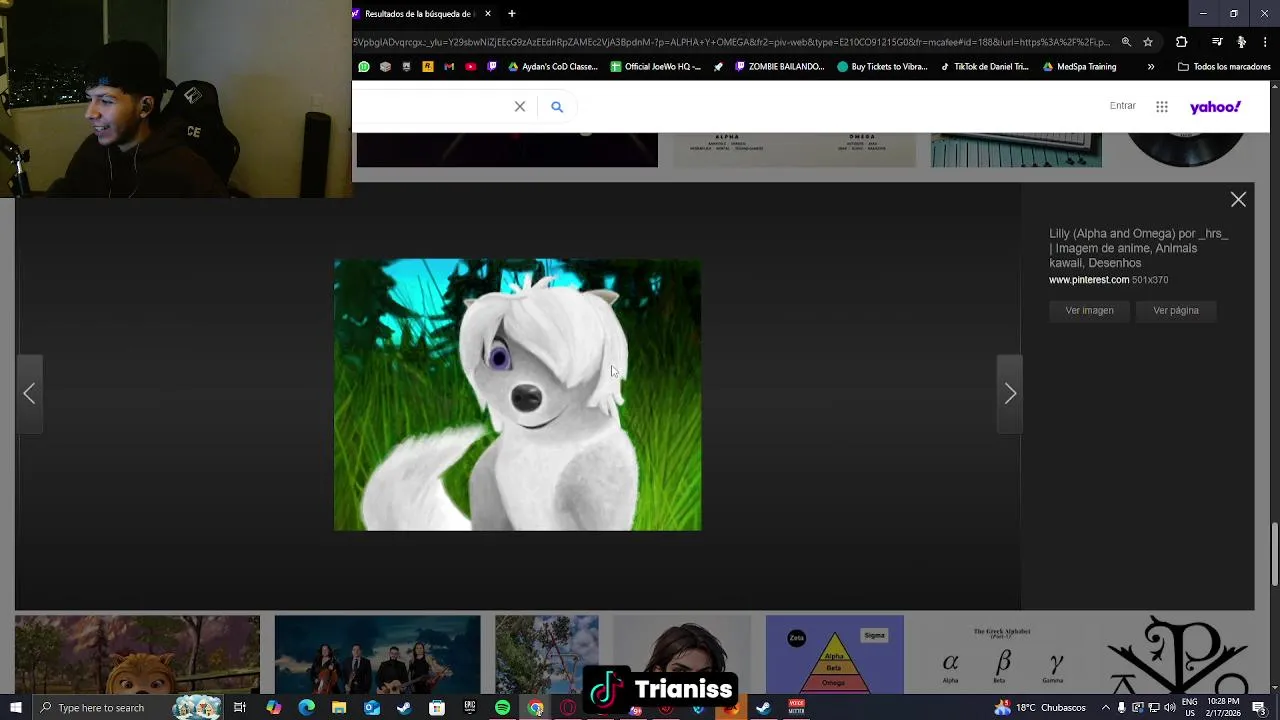Open the 18°C Chubascos weather widget
This screenshot has height=720, width=1280.
(x=1040, y=708)
